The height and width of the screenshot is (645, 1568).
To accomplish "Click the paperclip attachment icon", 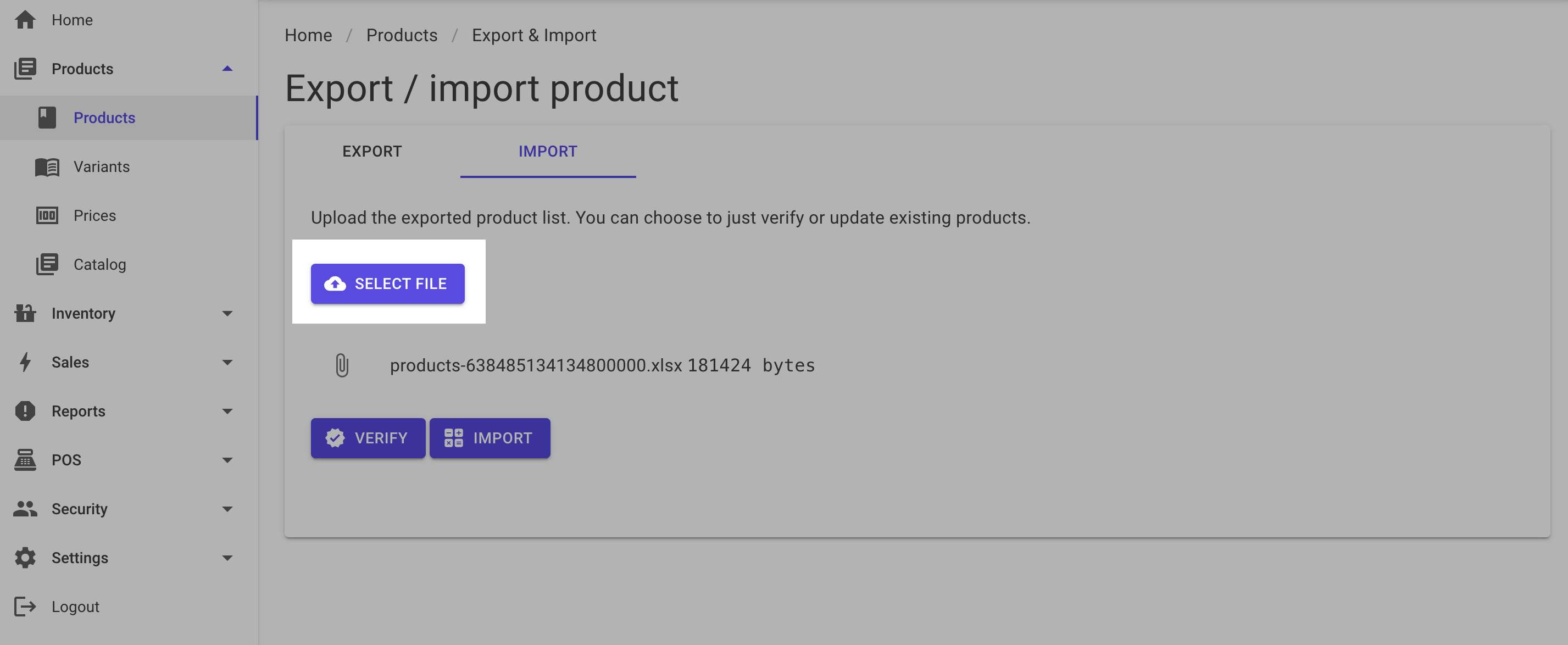I will pyautogui.click(x=342, y=365).
